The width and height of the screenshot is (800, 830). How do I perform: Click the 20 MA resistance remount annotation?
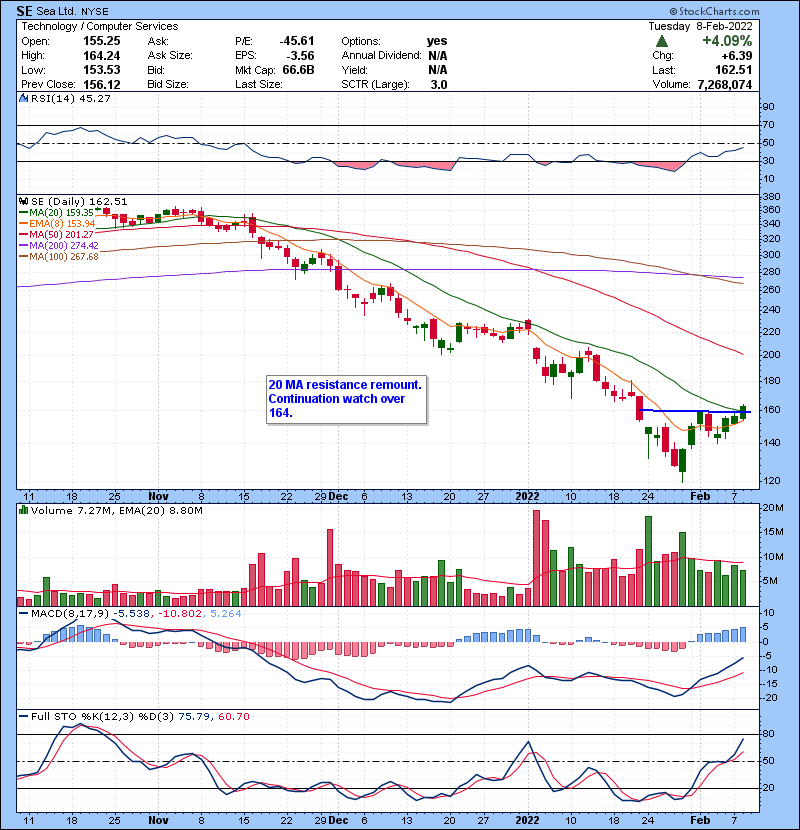tap(346, 399)
